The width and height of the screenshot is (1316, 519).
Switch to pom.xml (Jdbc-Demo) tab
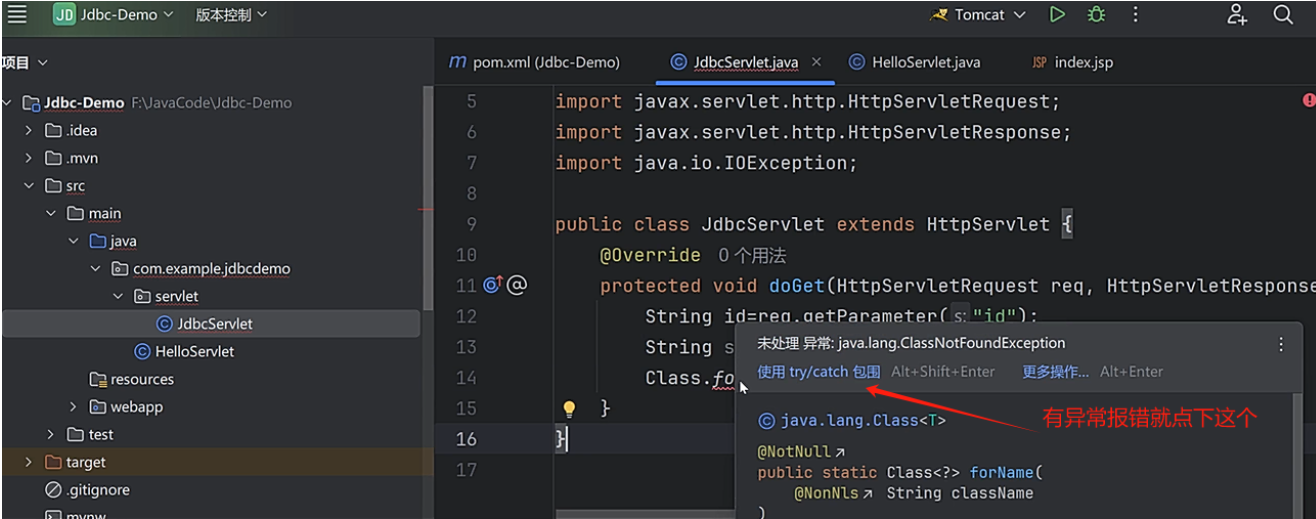(534, 62)
